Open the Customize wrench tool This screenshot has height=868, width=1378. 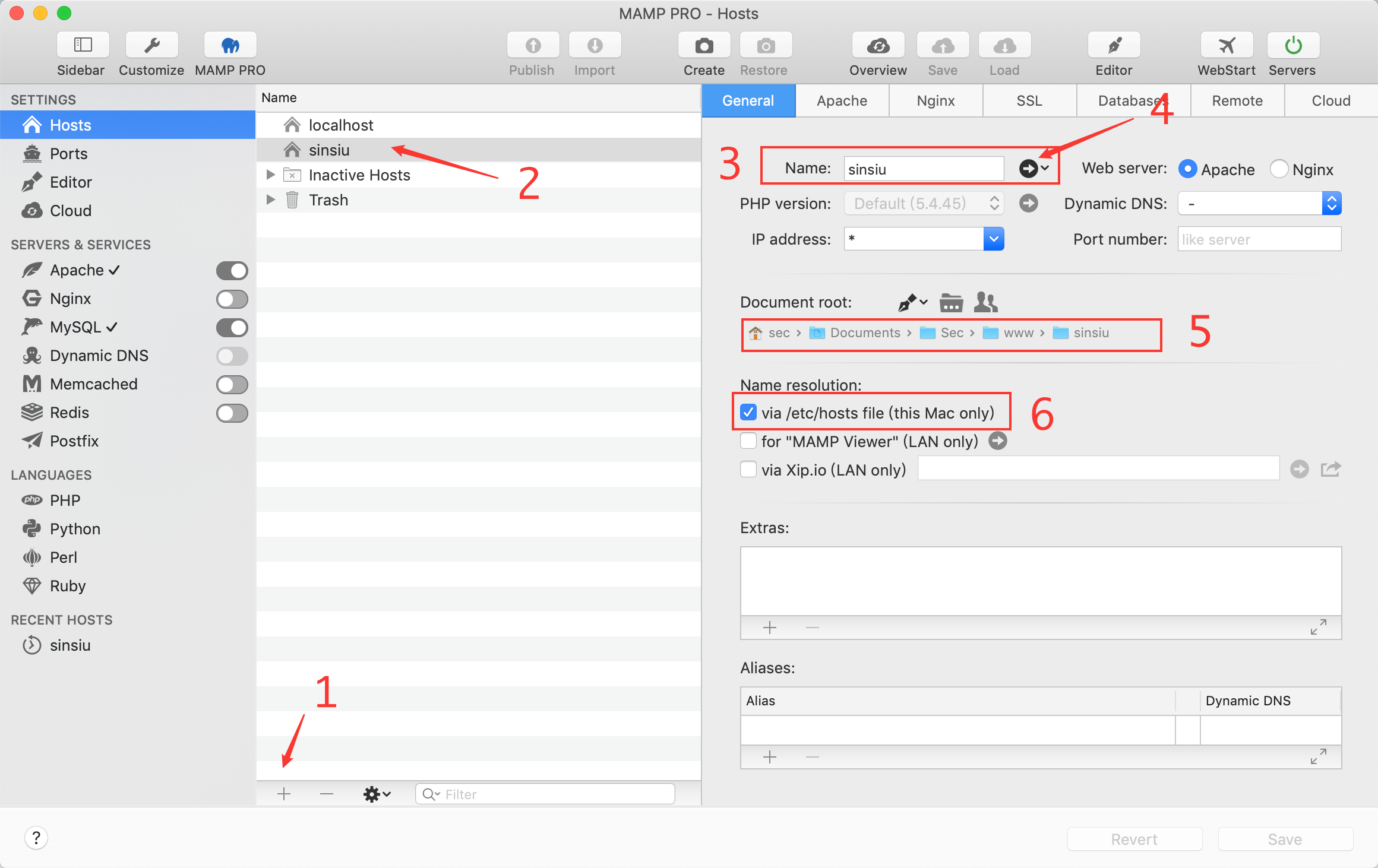point(151,45)
